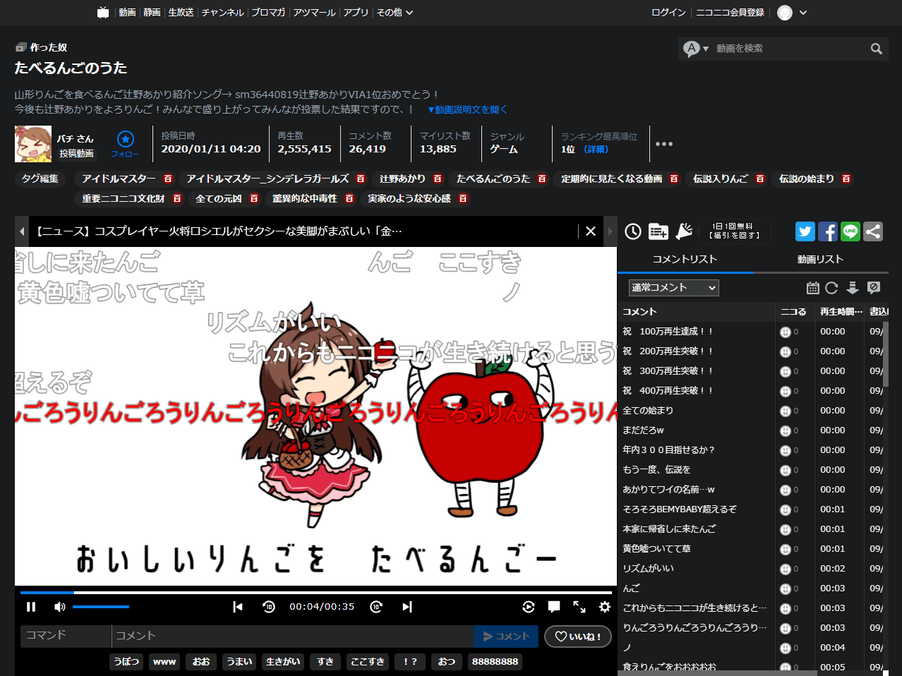
Task: Open the player settings gear
Action: point(605,606)
